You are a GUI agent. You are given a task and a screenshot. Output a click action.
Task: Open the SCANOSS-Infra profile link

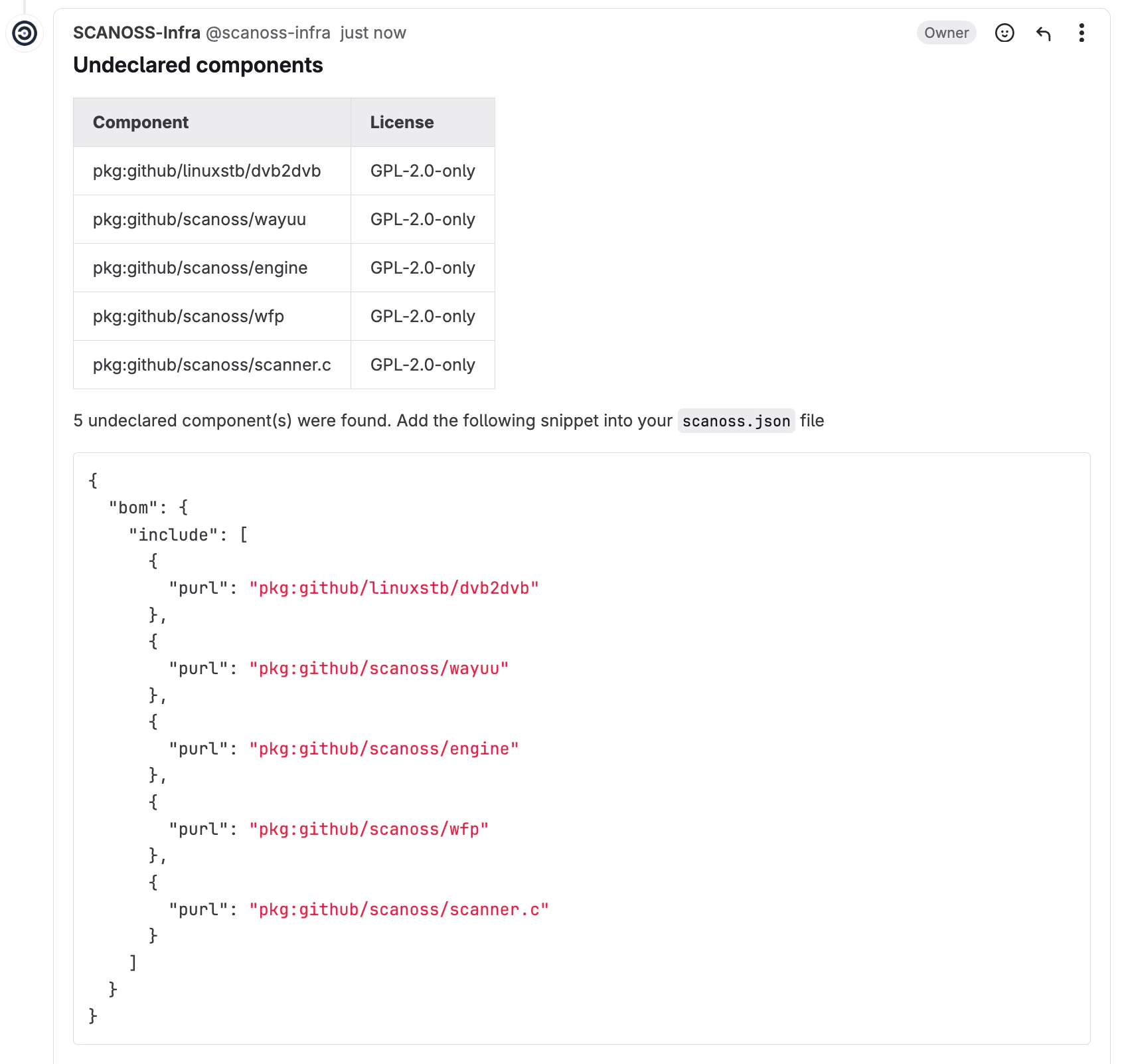click(x=136, y=32)
